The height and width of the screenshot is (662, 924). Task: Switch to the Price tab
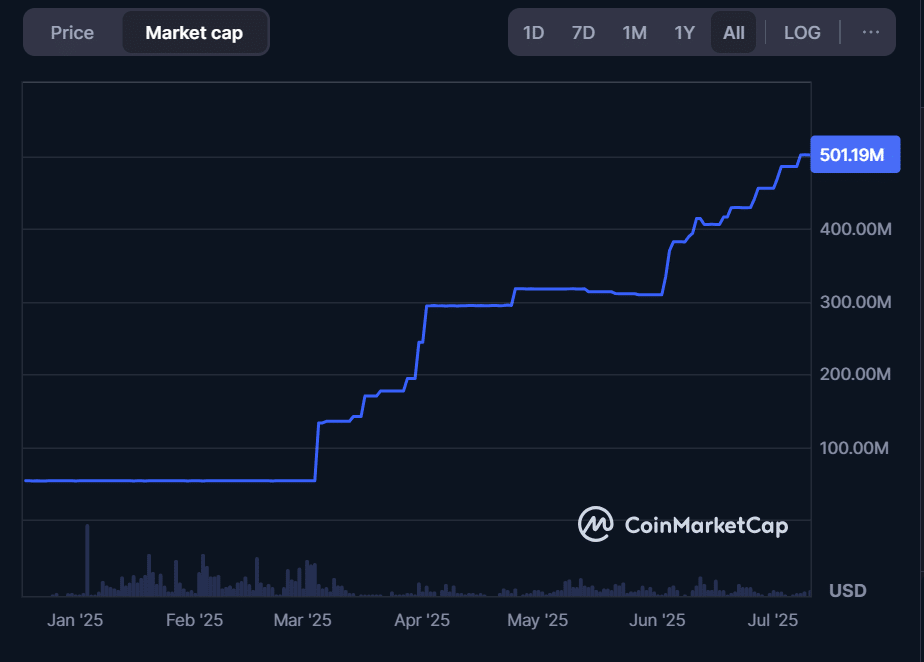pos(72,33)
